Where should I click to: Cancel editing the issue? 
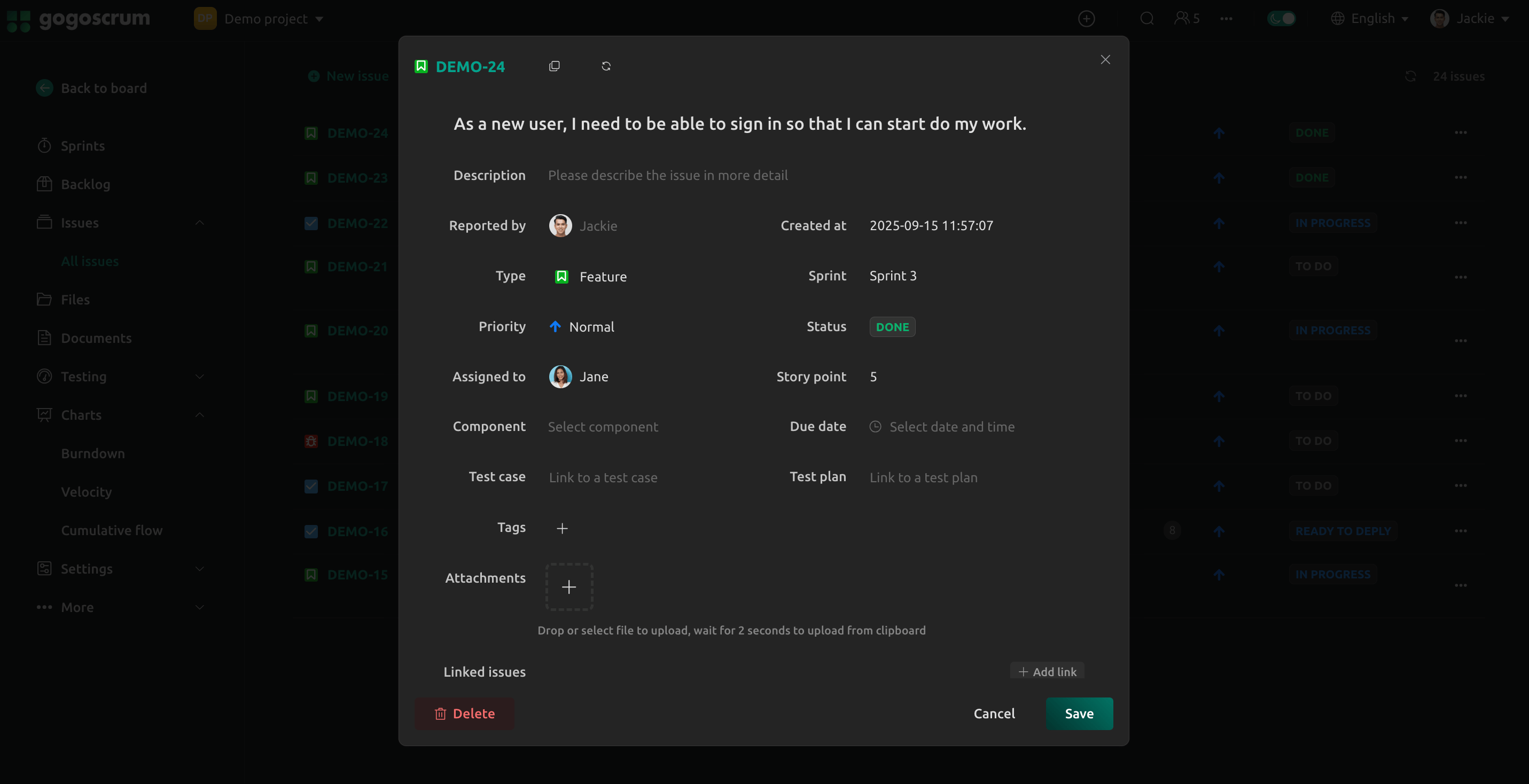pos(994,714)
